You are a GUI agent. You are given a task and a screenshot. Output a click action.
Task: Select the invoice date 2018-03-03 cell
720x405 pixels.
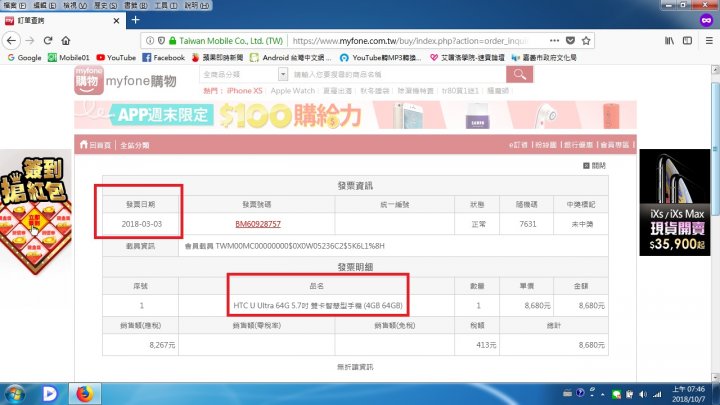coord(141,224)
